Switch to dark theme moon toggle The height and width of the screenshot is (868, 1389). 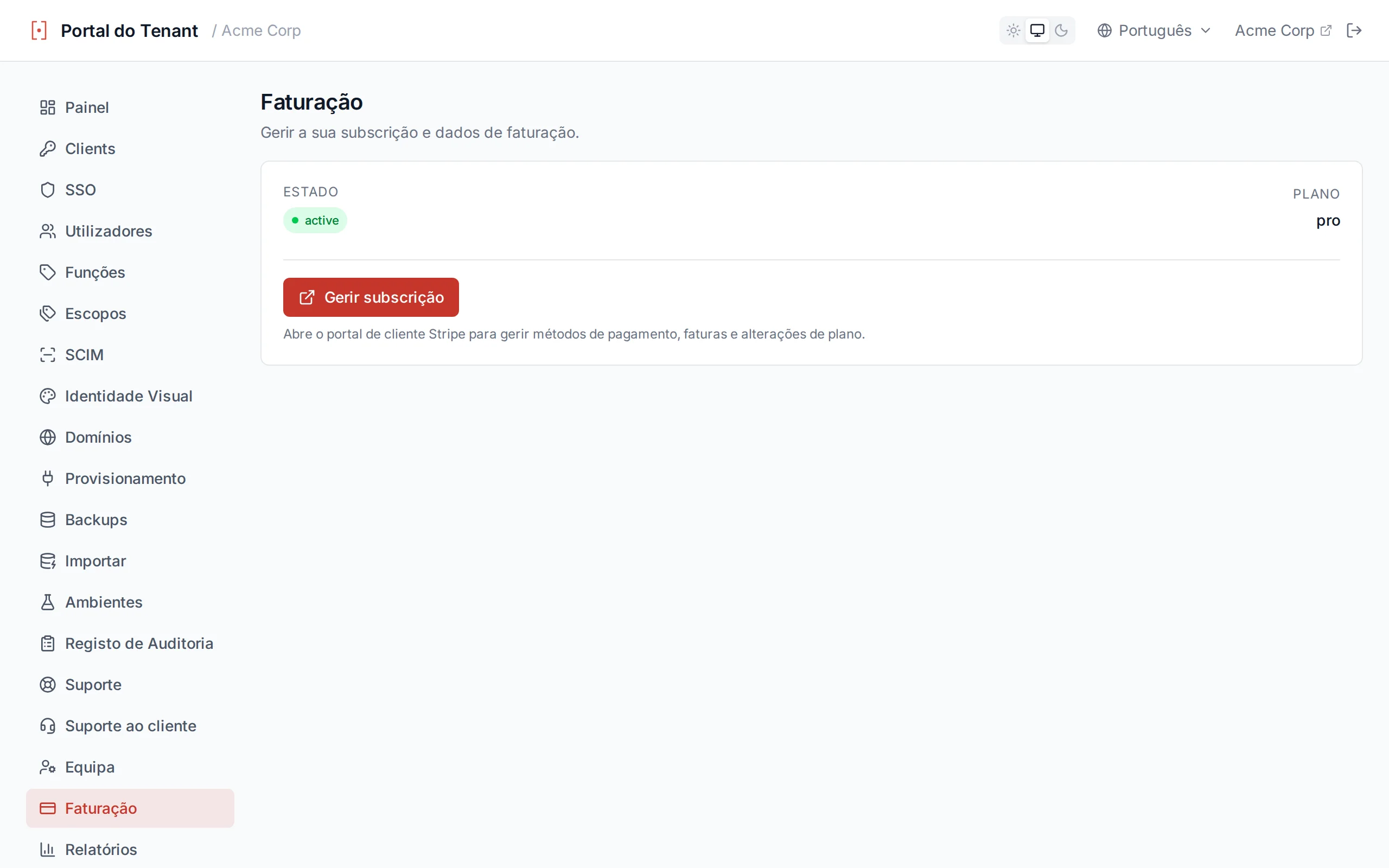[x=1061, y=30]
